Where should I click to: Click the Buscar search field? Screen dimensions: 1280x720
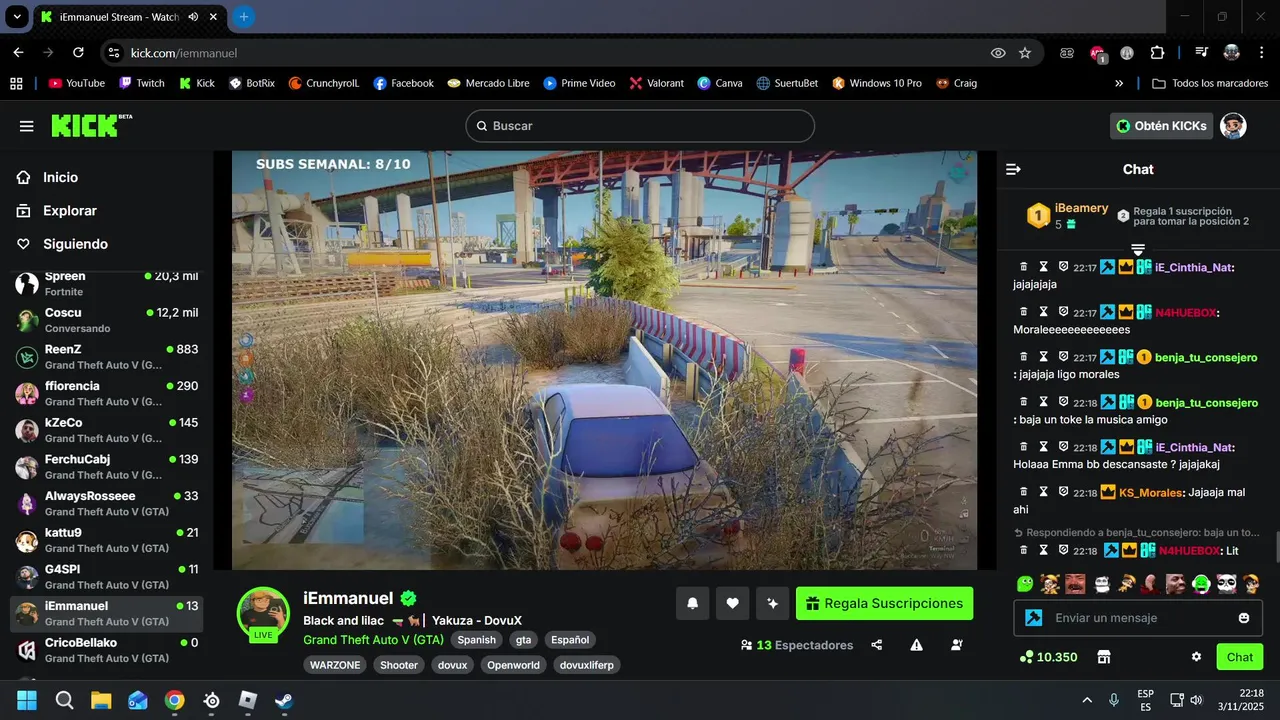click(x=640, y=126)
